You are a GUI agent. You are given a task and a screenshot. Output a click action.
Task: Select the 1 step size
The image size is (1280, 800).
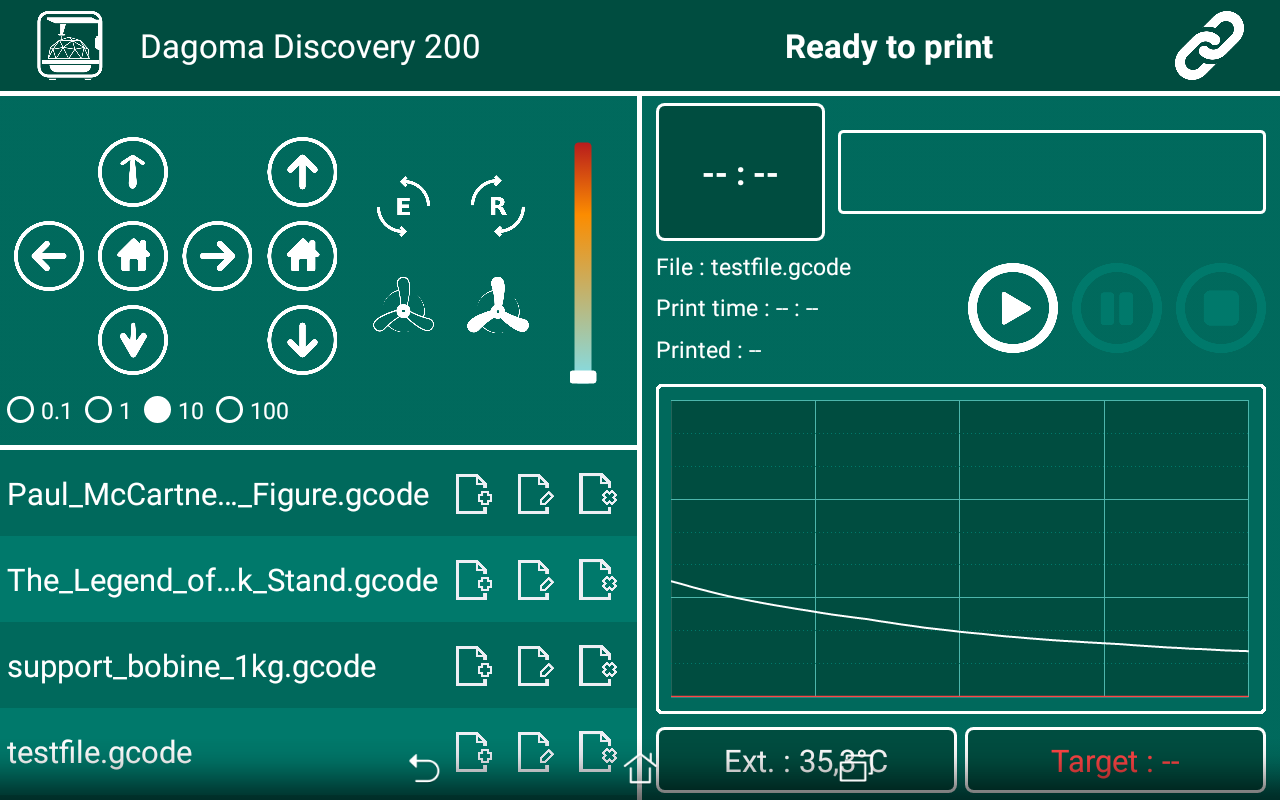click(108, 410)
